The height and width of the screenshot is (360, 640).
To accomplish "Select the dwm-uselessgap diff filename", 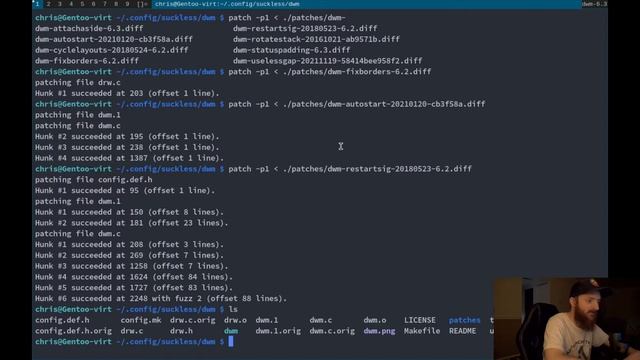I will [327, 61].
